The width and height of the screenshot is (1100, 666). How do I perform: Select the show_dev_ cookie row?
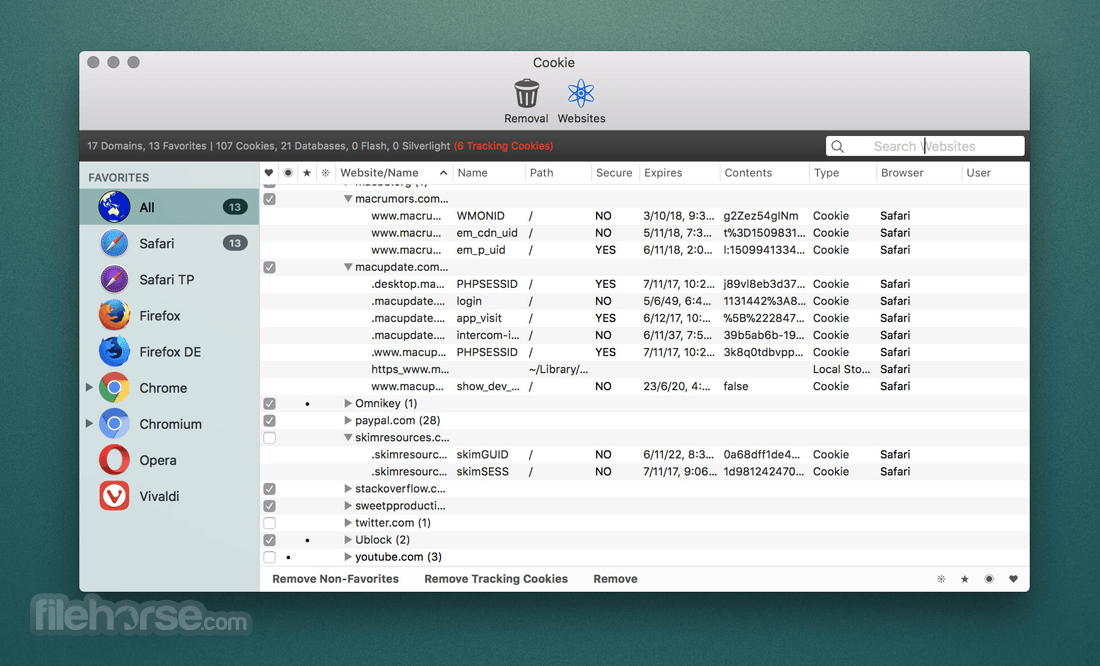644,387
